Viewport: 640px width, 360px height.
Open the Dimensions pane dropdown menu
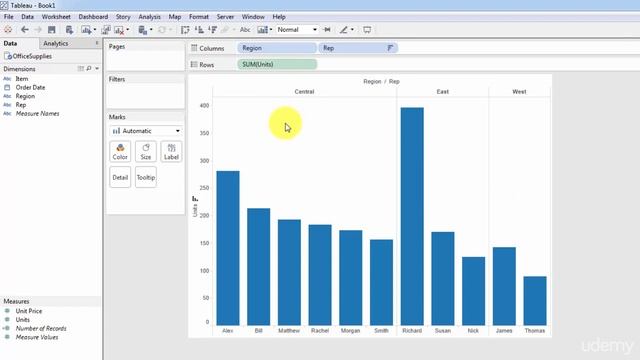[x=97, y=69]
